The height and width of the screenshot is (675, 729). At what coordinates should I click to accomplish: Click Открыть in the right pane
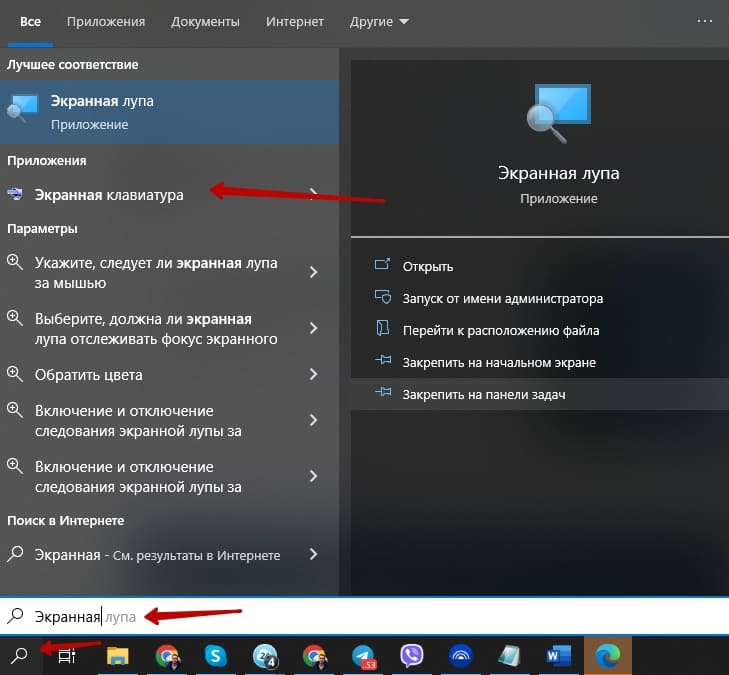428,267
